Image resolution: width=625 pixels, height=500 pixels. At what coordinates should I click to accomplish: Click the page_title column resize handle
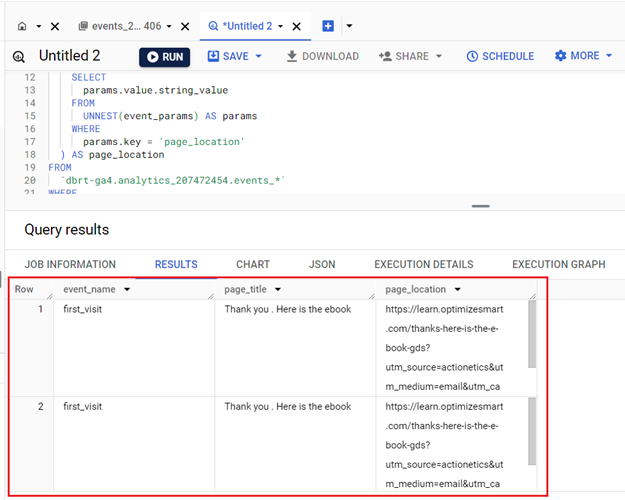click(371, 296)
